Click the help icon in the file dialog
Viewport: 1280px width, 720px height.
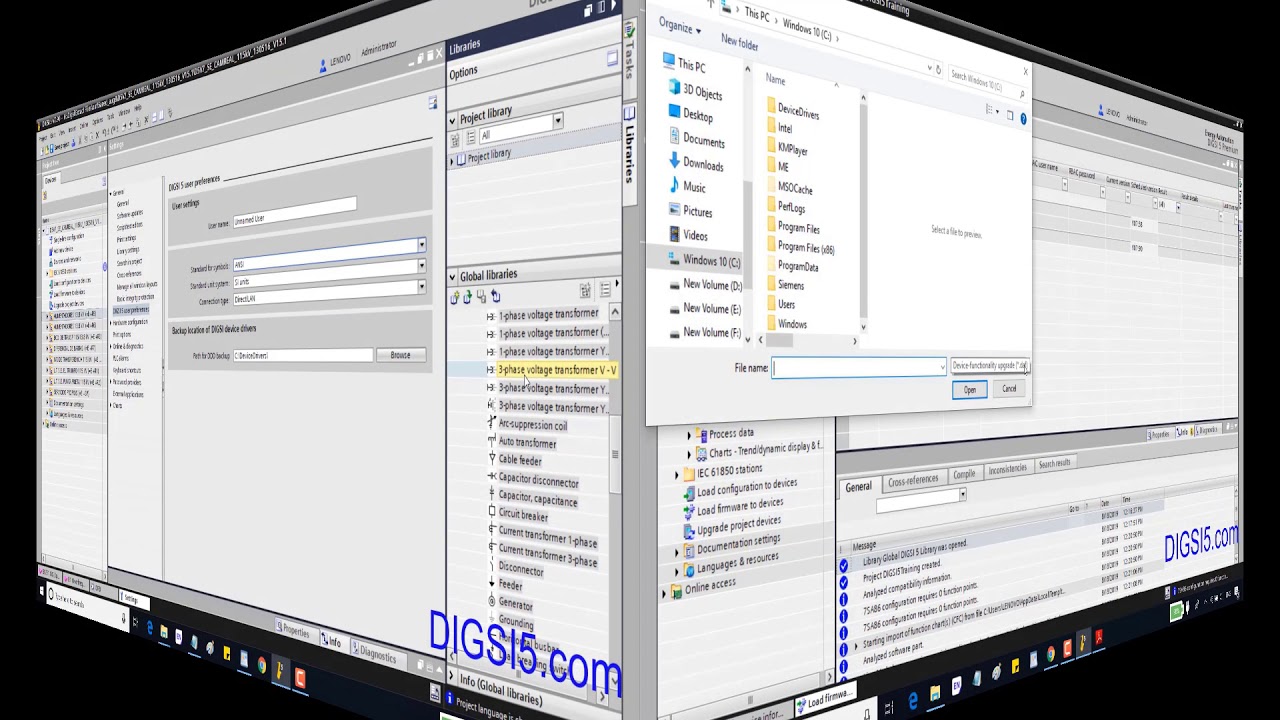click(x=1023, y=119)
